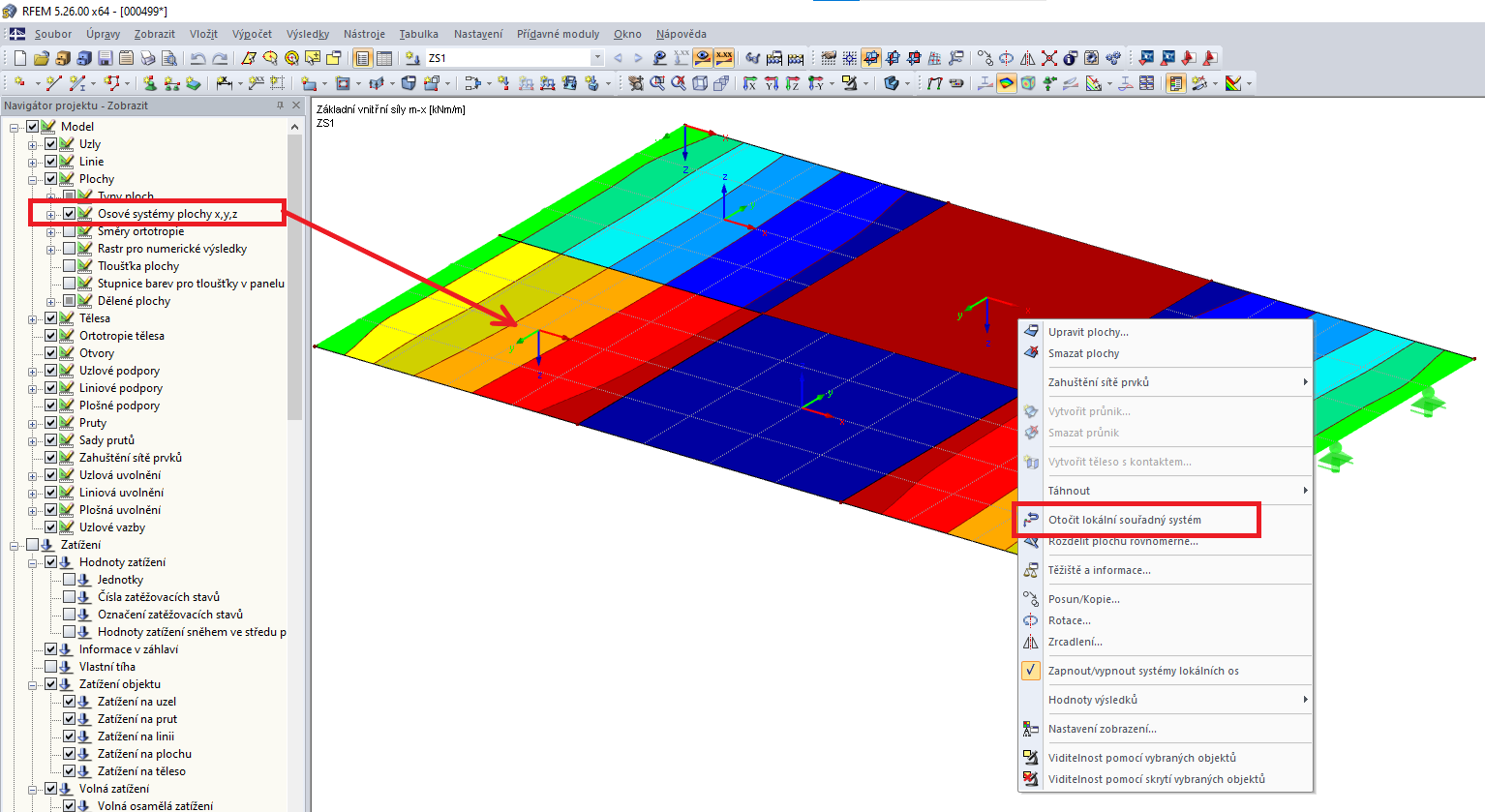Open the Výpočet menu
This screenshot has height=812, width=1485.
point(252,34)
